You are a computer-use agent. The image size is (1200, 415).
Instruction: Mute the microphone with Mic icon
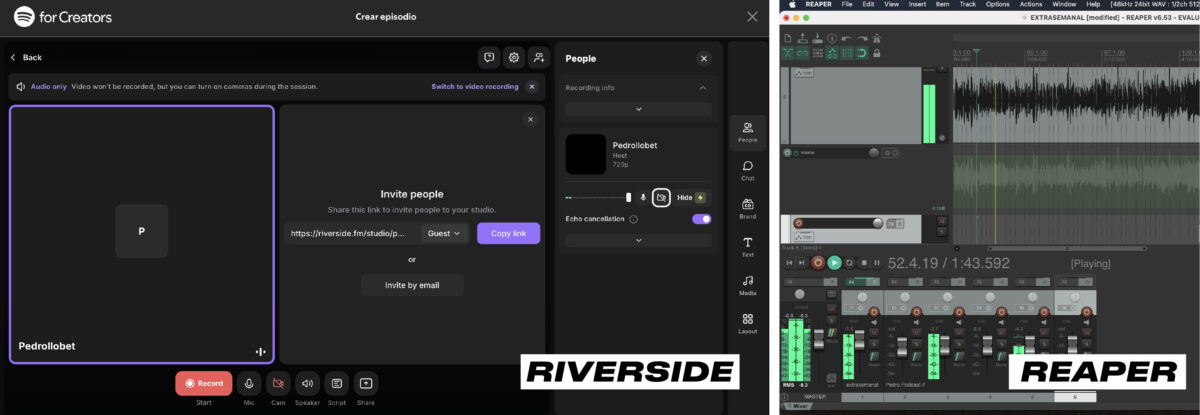[x=249, y=383]
